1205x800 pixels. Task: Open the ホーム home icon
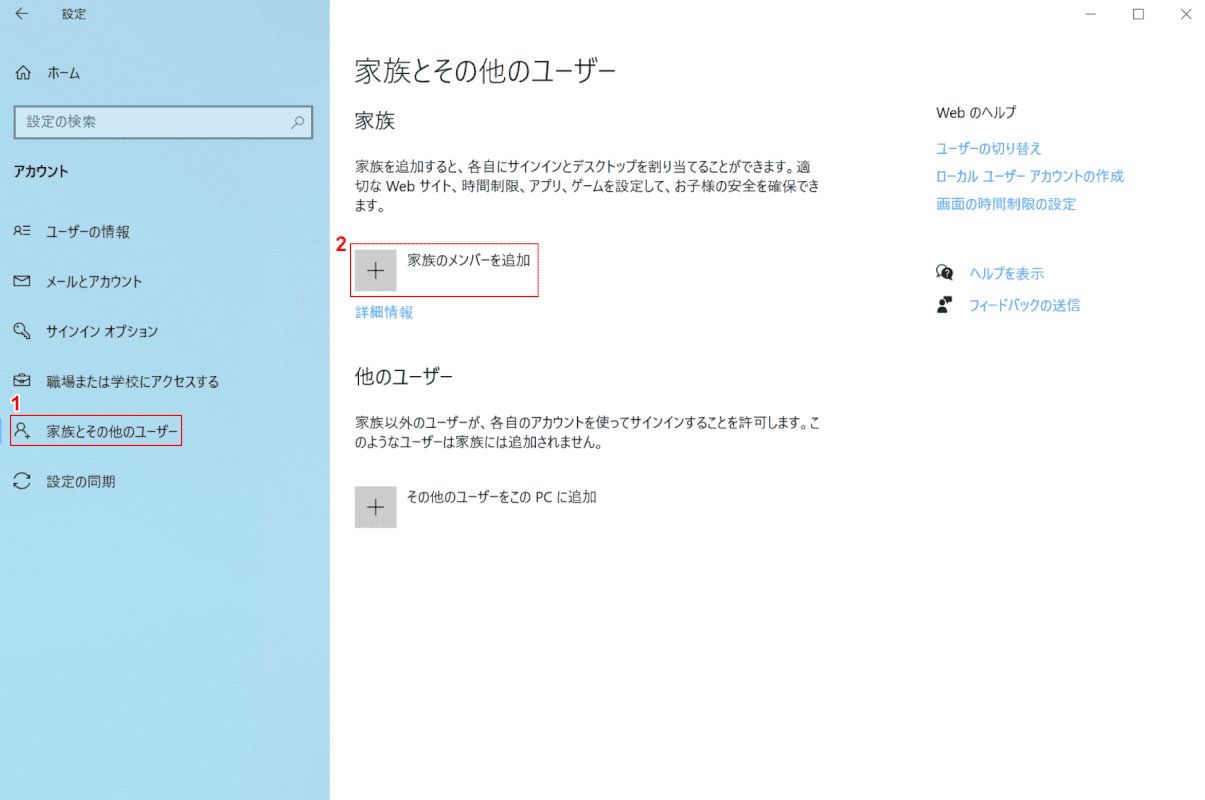tap(23, 73)
